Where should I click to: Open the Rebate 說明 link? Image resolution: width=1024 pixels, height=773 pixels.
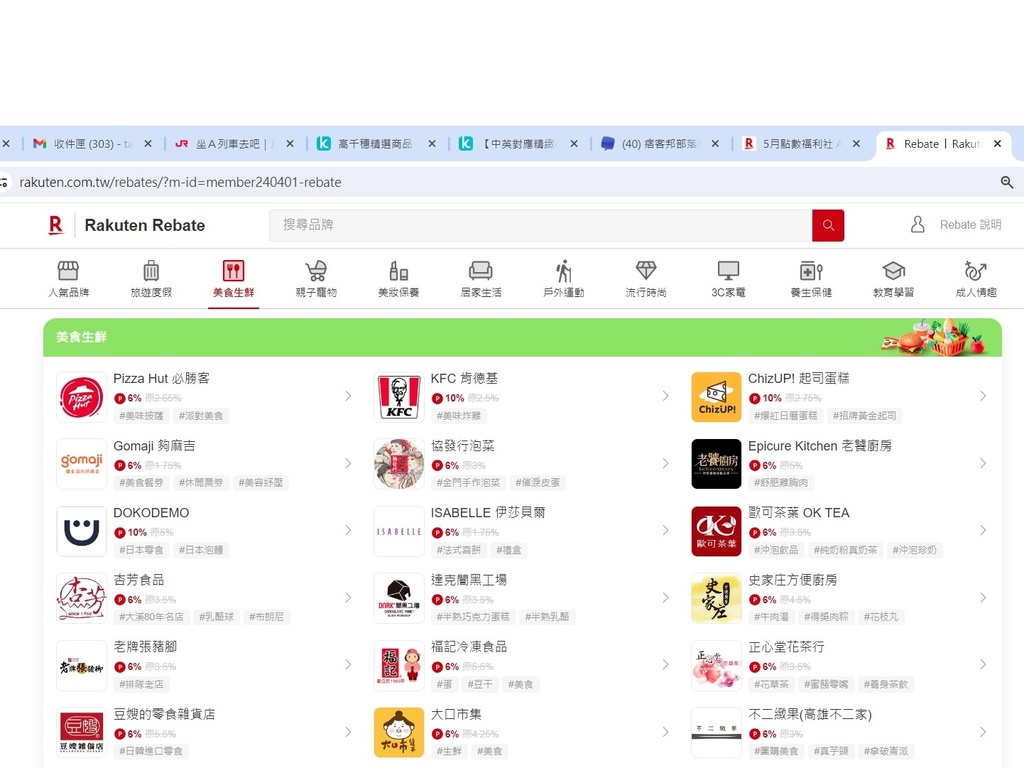point(970,225)
